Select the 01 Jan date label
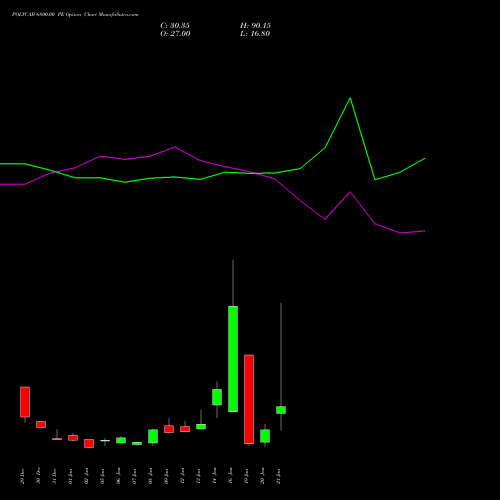Viewport: 500px width, 500px height. tap(70, 476)
